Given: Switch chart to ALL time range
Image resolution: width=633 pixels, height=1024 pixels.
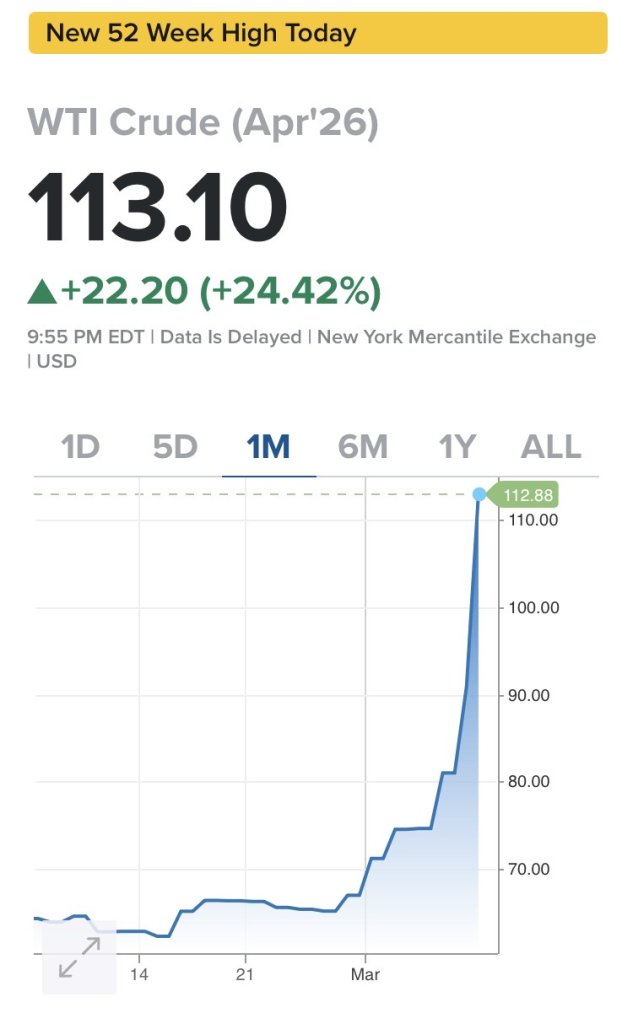Looking at the screenshot, I should (550, 446).
